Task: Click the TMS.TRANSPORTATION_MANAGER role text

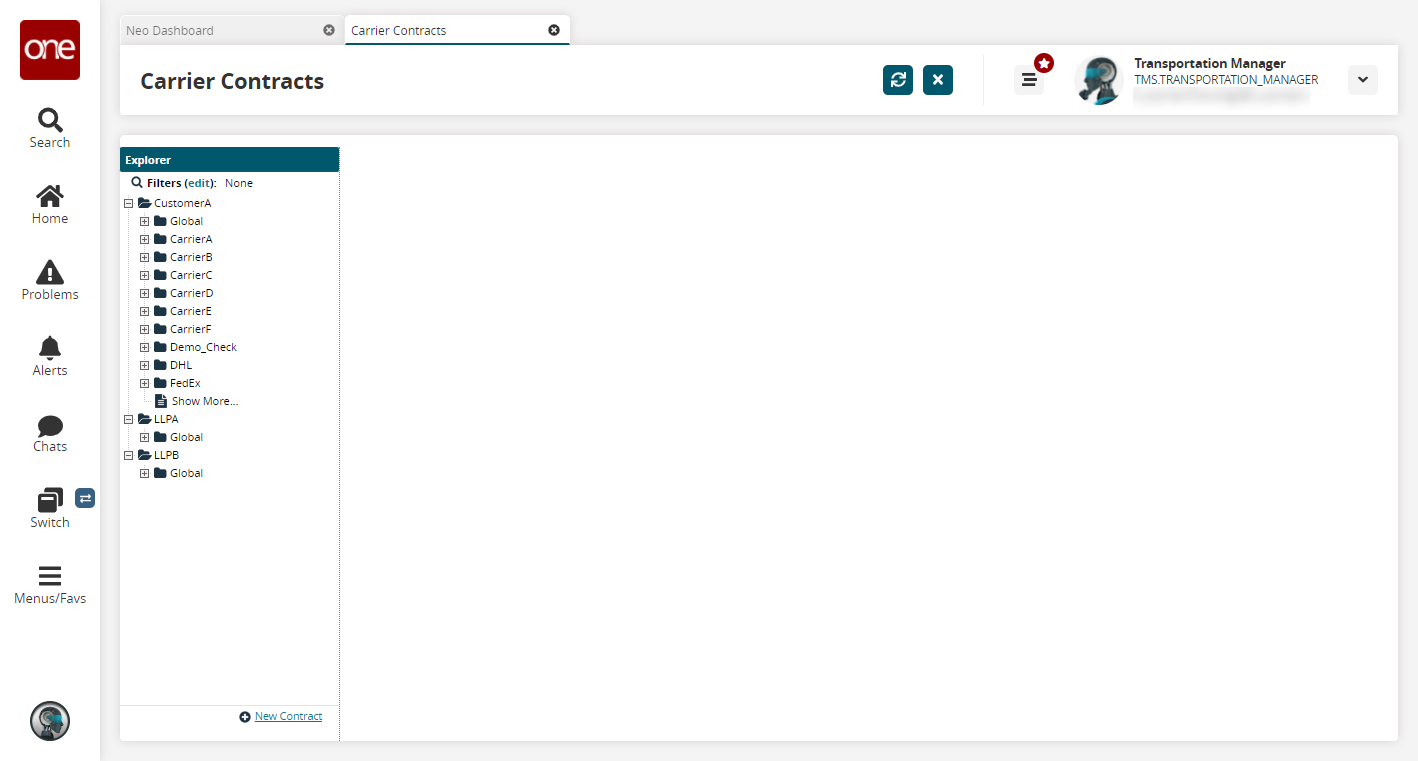Action: (x=1226, y=80)
